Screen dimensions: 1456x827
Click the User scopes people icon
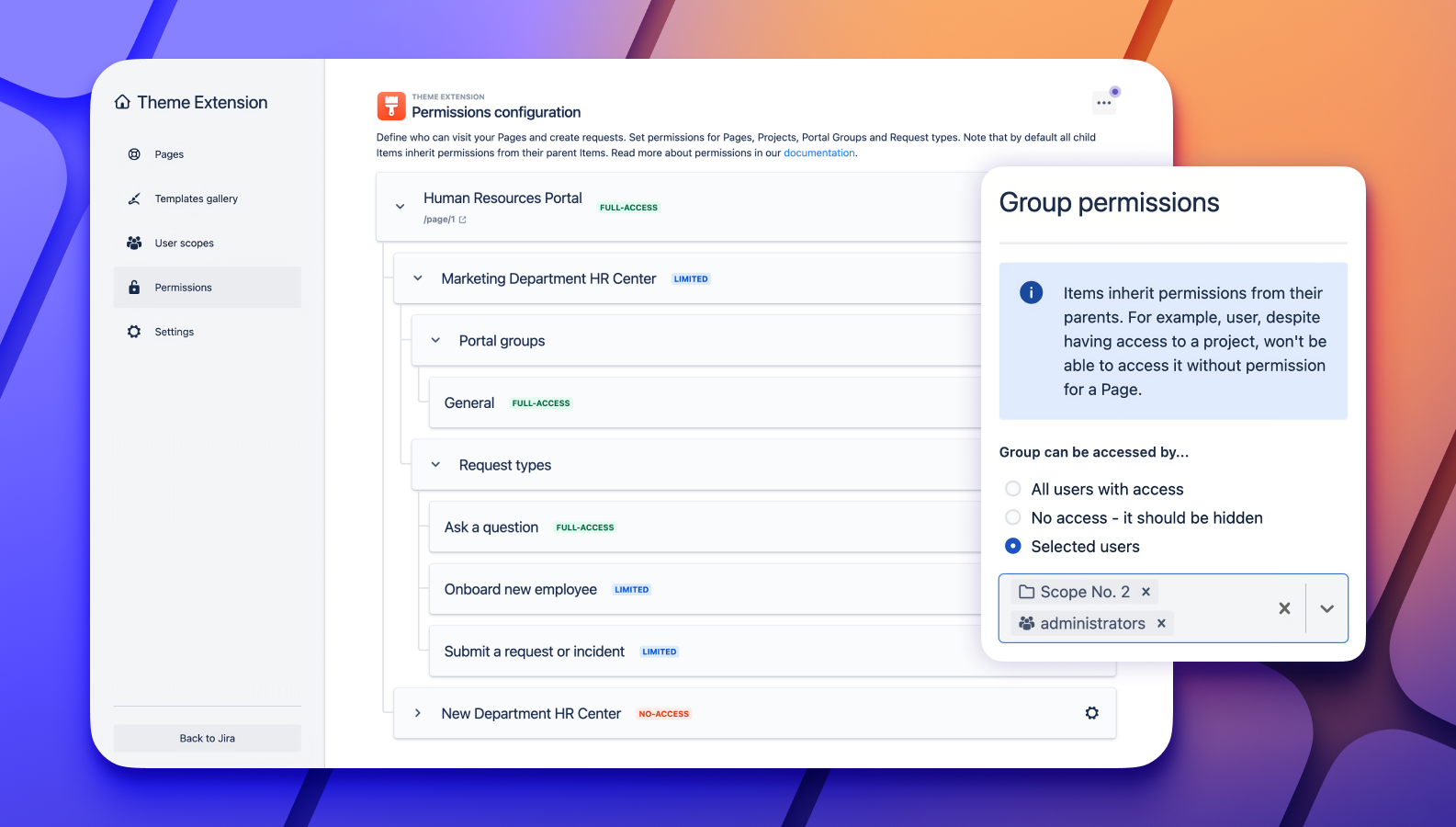point(134,243)
